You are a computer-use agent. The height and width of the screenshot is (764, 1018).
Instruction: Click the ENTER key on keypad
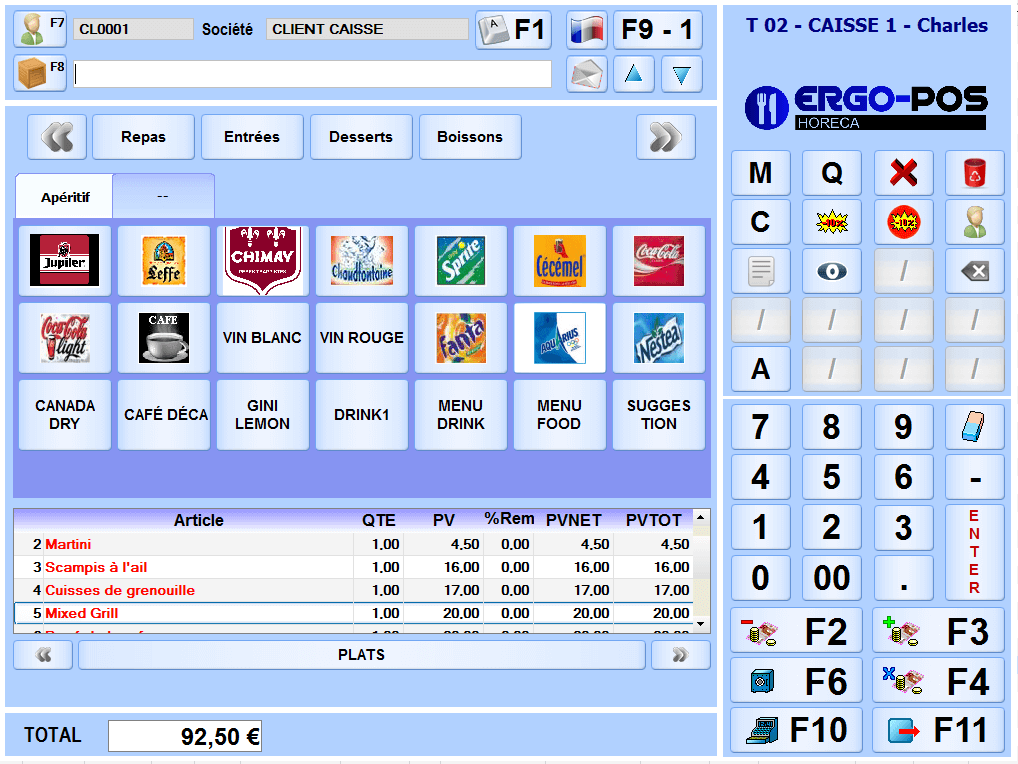[x=975, y=552]
